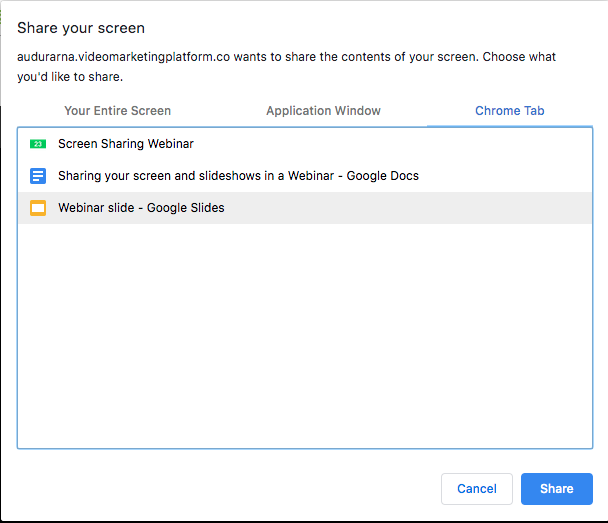608x523 pixels.
Task: Select the Screen Sharing Webinar tab entry
Action: 305,144
